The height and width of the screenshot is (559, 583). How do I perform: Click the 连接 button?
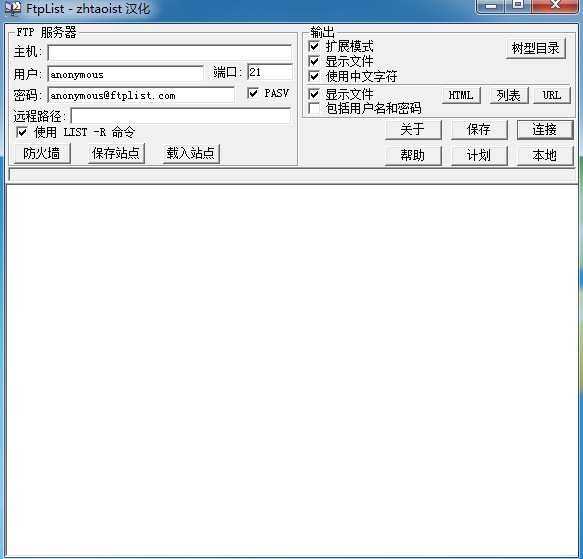[545, 130]
